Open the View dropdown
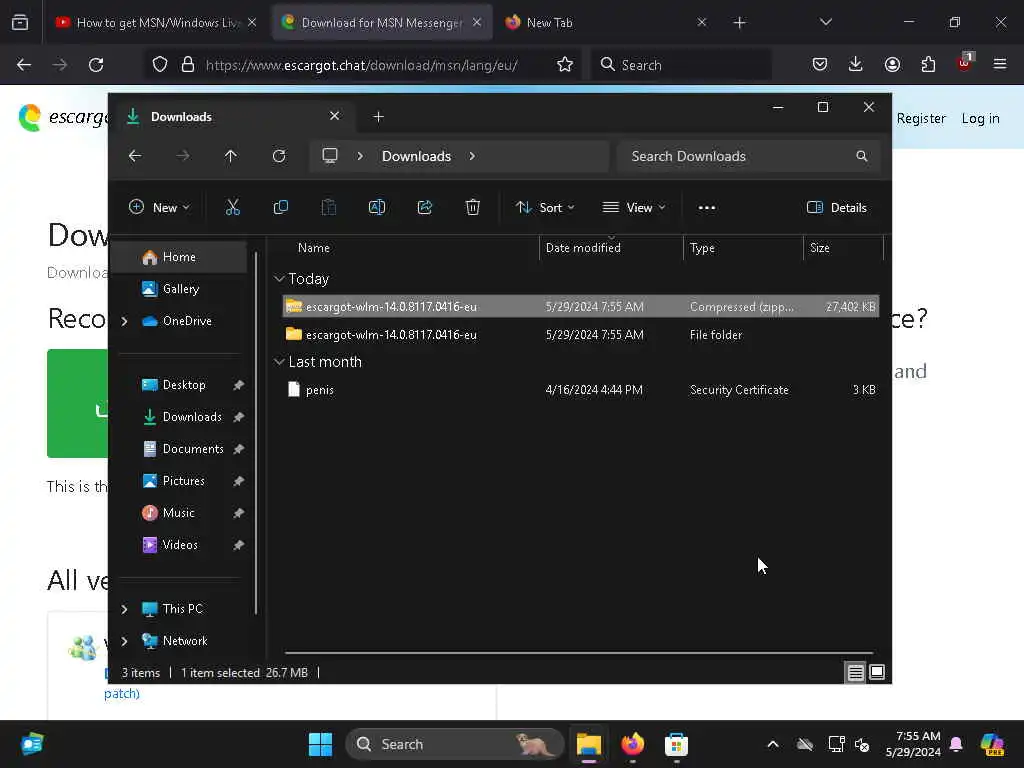This screenshot has width=1024, height=768. [633, 208]
